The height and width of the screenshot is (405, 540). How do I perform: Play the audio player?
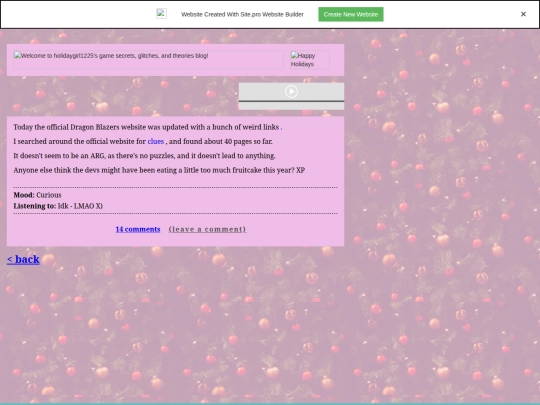pos(291,91)
